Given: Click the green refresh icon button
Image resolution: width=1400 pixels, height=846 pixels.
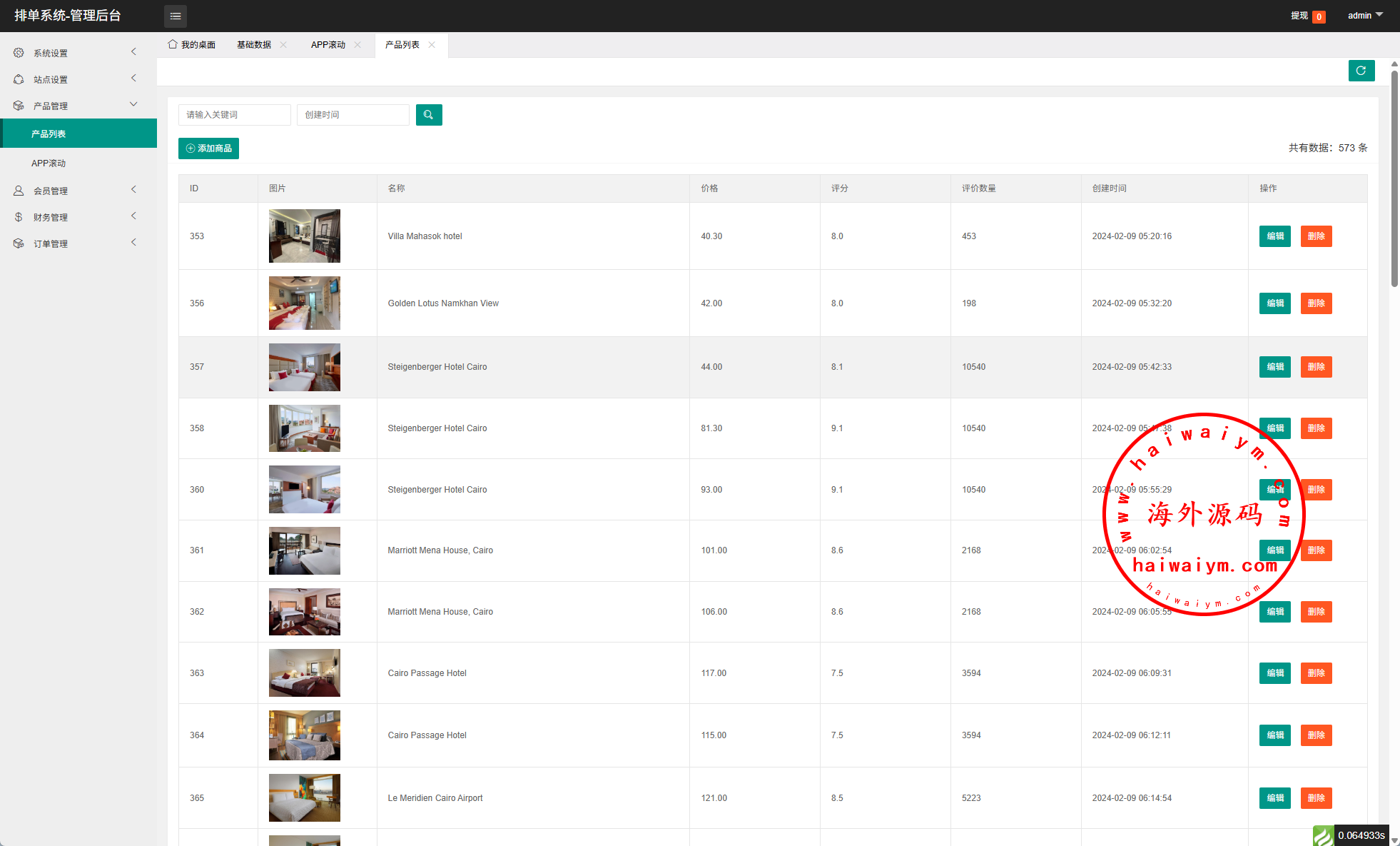Looking at the screenshot, I should (1361, 71).
